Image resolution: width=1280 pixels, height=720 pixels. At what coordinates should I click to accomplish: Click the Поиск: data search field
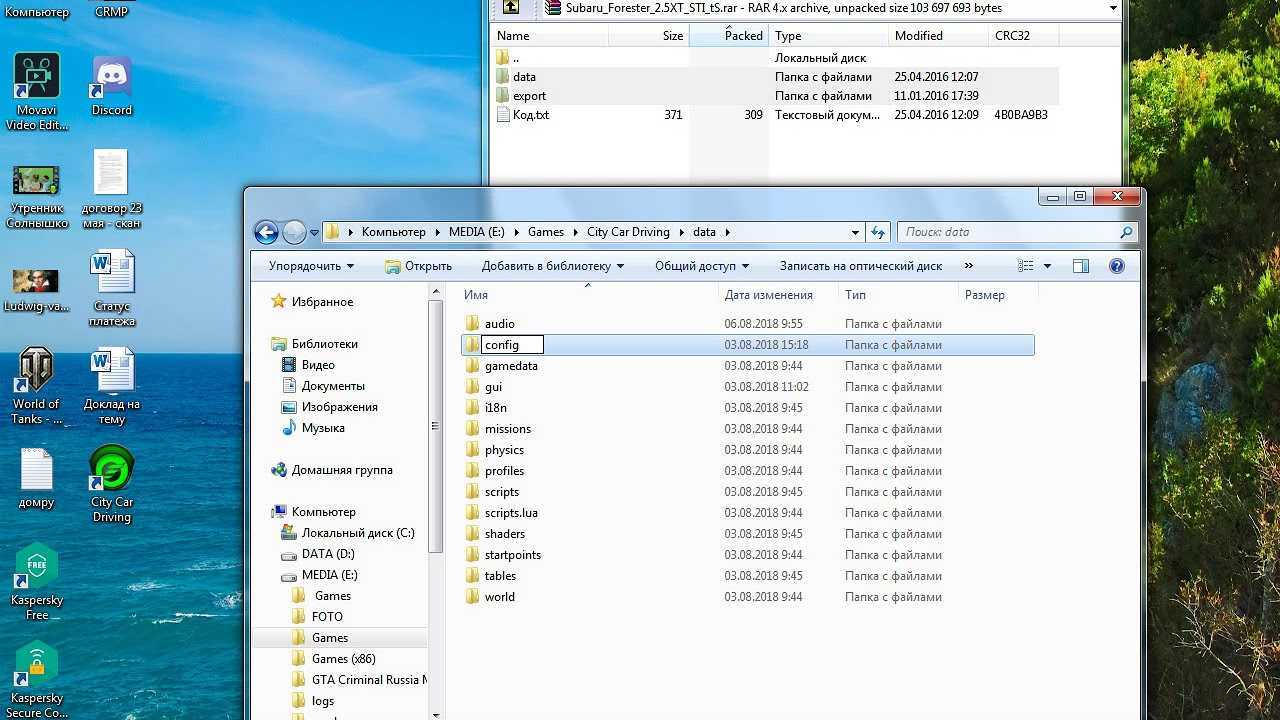1018,232
